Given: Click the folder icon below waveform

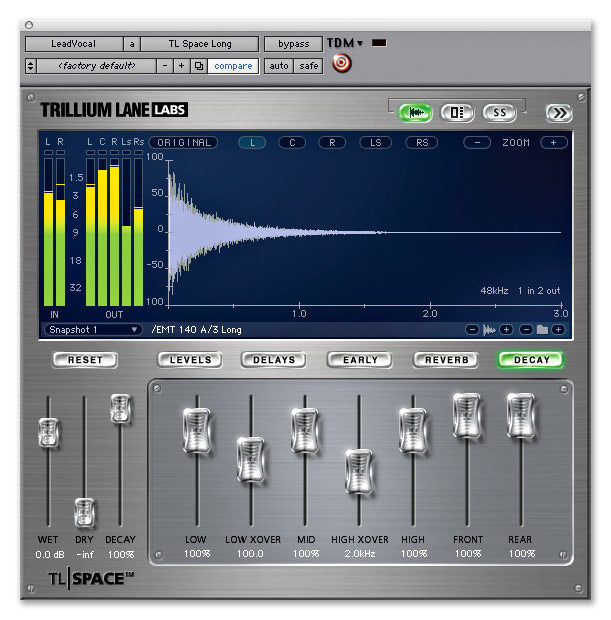Looking at the screenshot, I should pyautogui.click(x=541, y=329).
